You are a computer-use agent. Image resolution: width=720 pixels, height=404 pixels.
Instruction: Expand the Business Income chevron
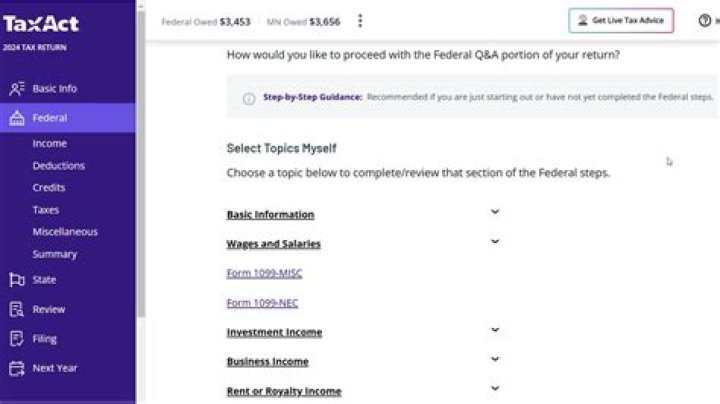coord(495,359)
